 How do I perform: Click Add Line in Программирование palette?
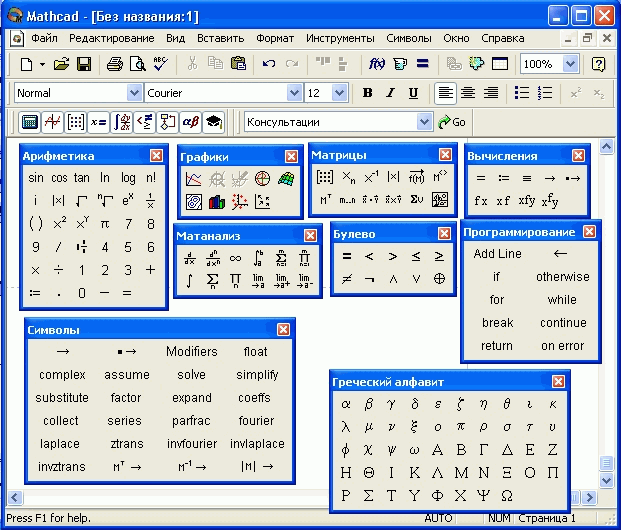point(497,254)
